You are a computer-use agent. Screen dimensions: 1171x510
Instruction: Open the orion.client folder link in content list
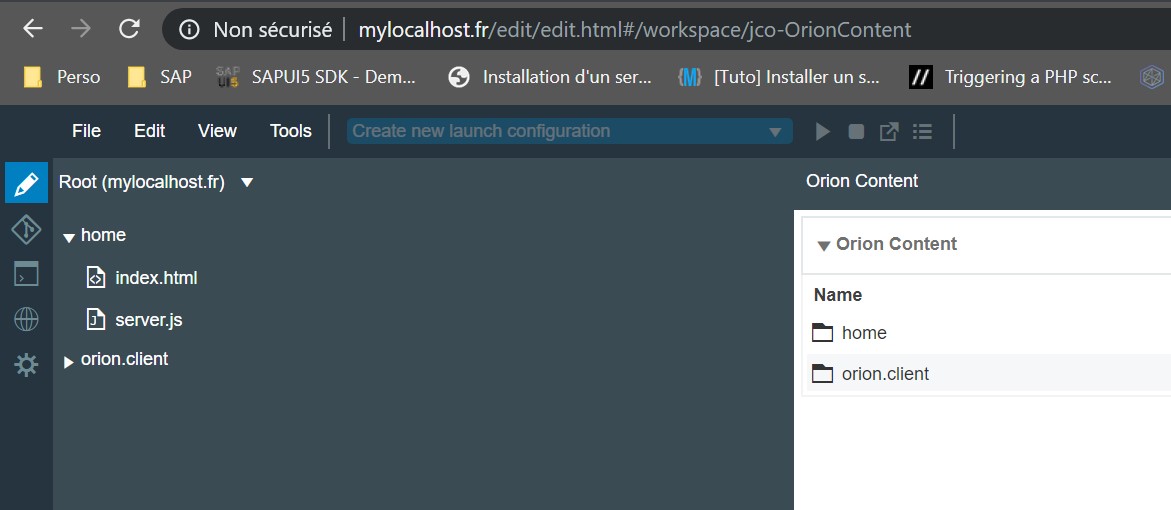pyautogui.click(x=885, y=373)
